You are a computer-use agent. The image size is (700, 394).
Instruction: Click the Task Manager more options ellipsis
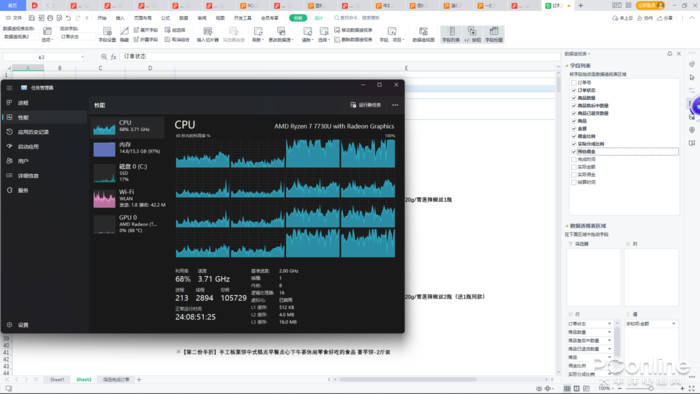(395, 105)
